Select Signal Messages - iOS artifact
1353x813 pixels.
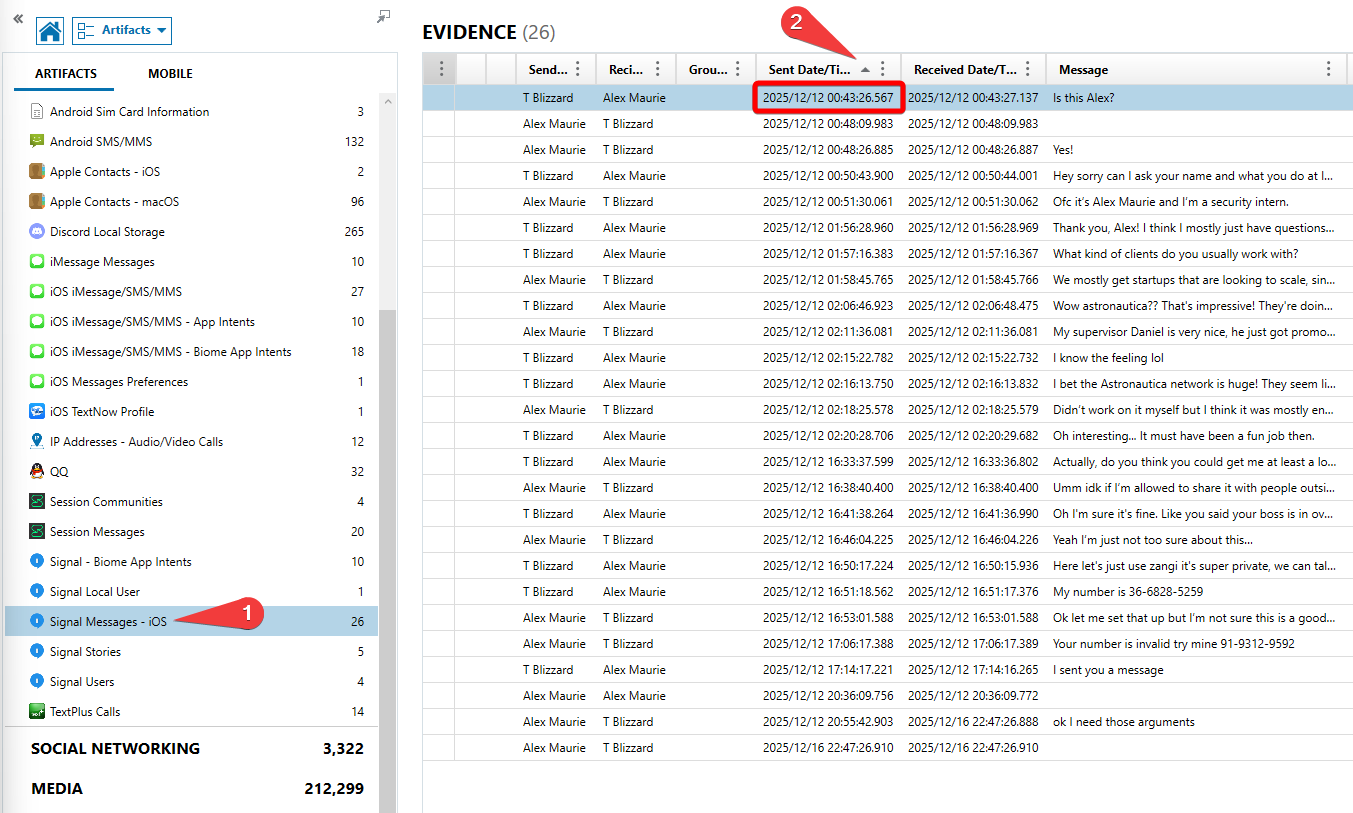191,622
